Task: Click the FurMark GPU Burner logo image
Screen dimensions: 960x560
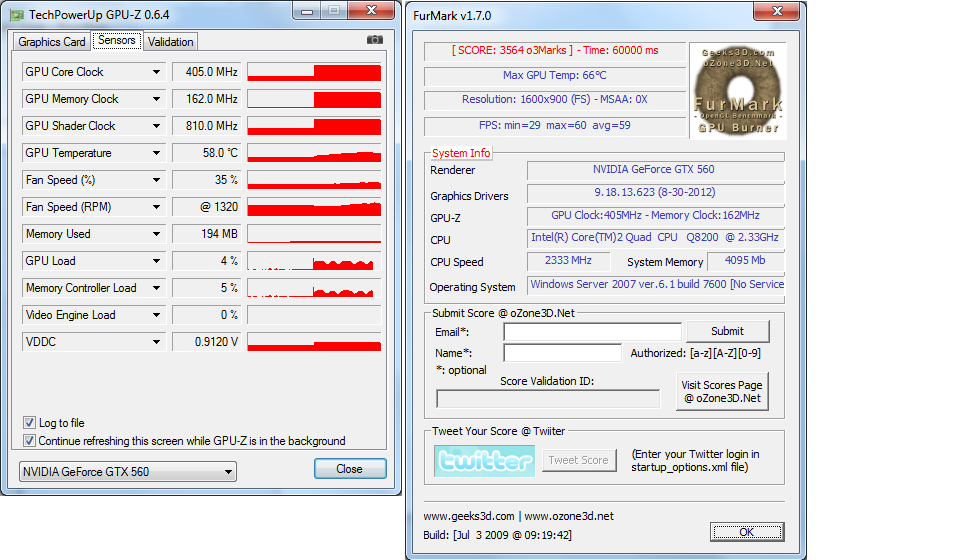Action: [x=738, y=91]
